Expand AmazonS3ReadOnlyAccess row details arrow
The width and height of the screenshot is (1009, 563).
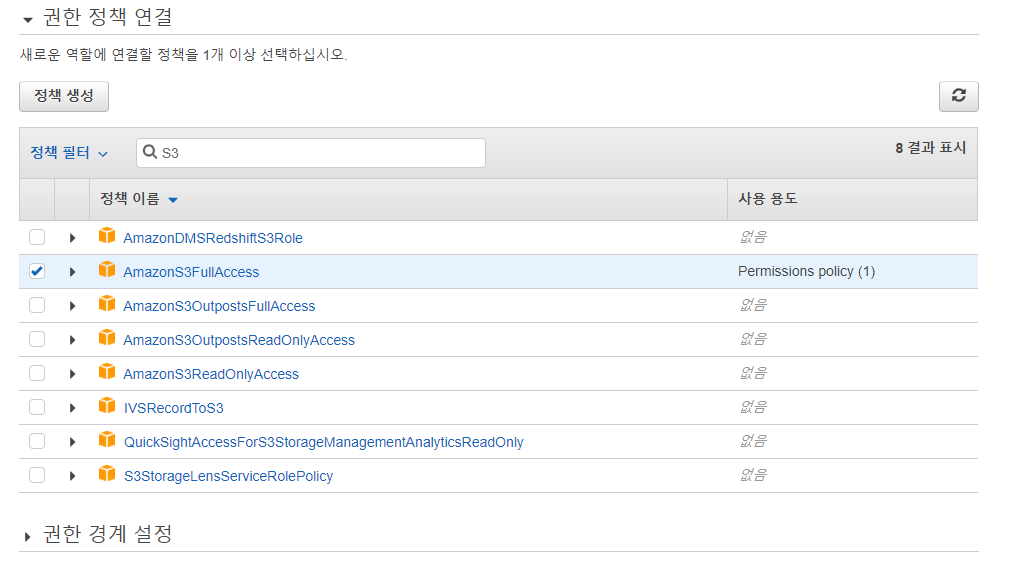tap(72, 374)
